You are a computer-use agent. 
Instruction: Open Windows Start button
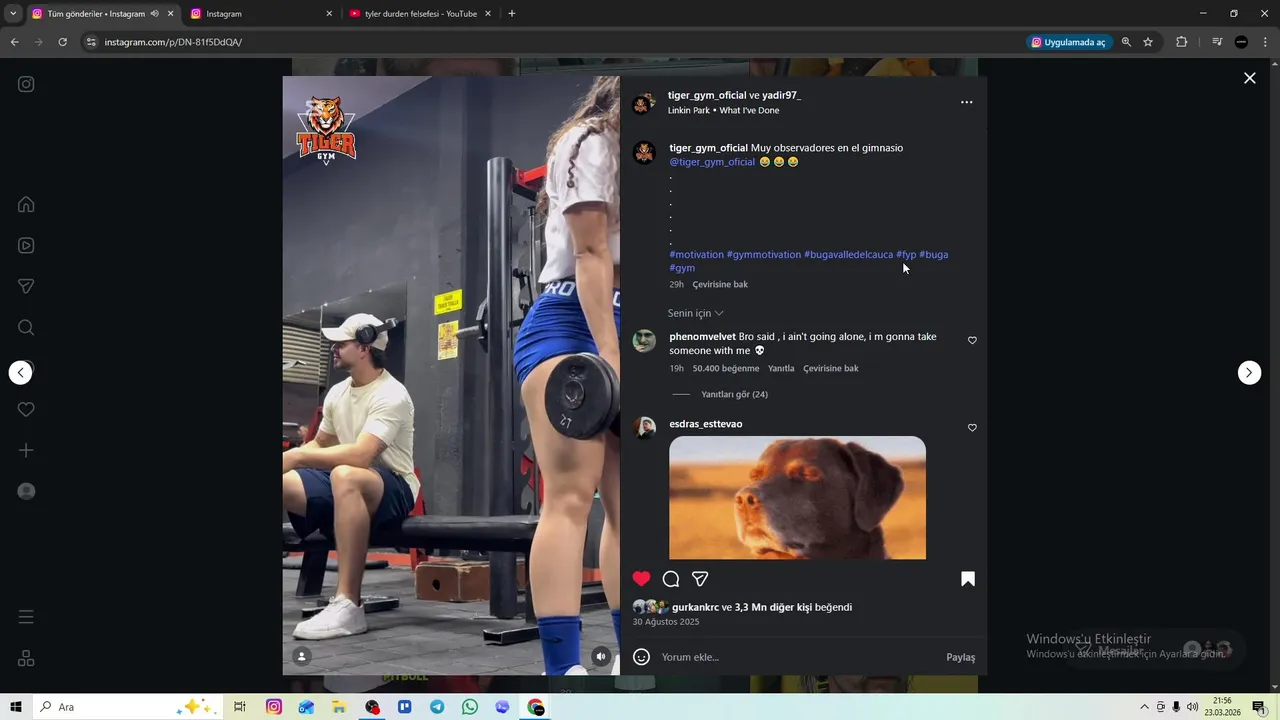pyautogui.click(x=16, y=707)
